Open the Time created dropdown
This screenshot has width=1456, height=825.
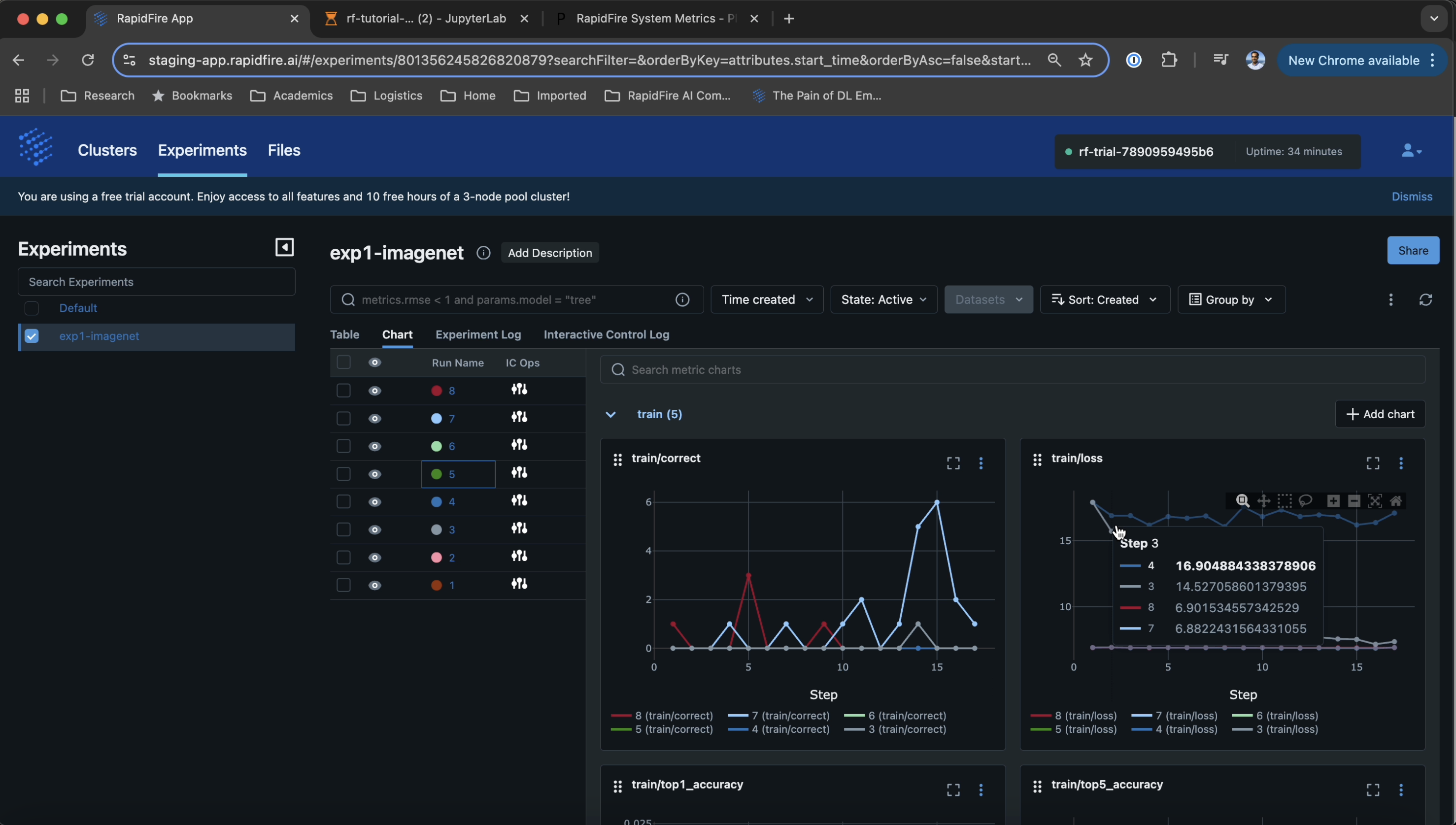tap(767, 300)
